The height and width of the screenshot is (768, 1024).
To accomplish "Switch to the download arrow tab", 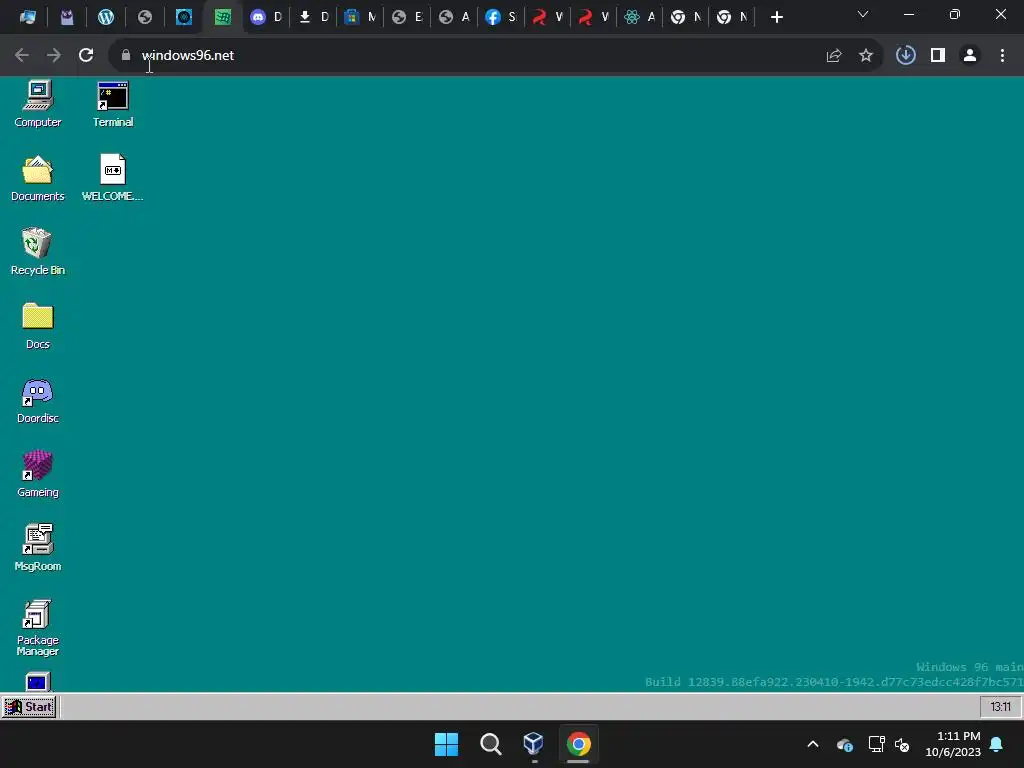I will click(x=313, y=18).
